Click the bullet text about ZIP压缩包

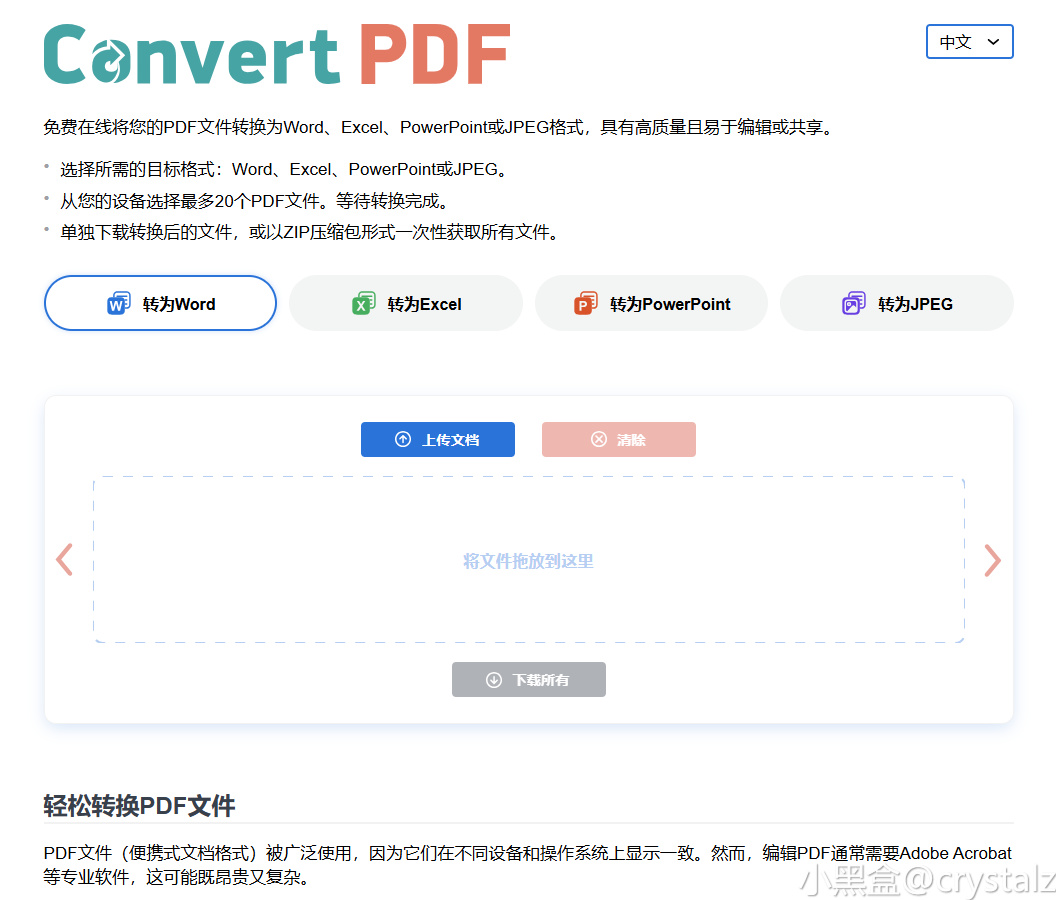tap(310, 232)
